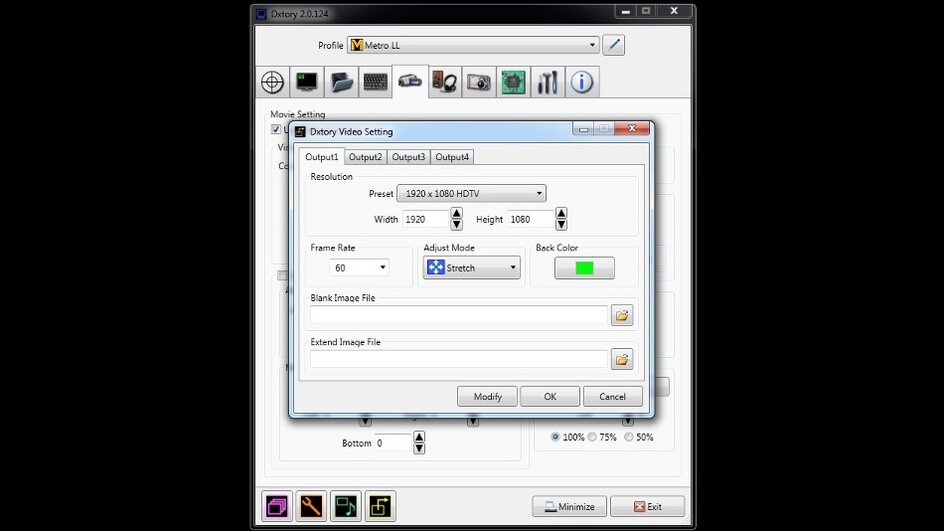Click the orange wrench tool button

tap(311, 506)
